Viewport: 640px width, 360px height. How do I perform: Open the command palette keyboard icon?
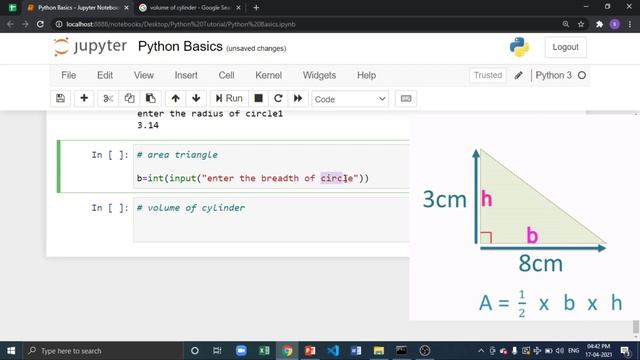[406, 98]
